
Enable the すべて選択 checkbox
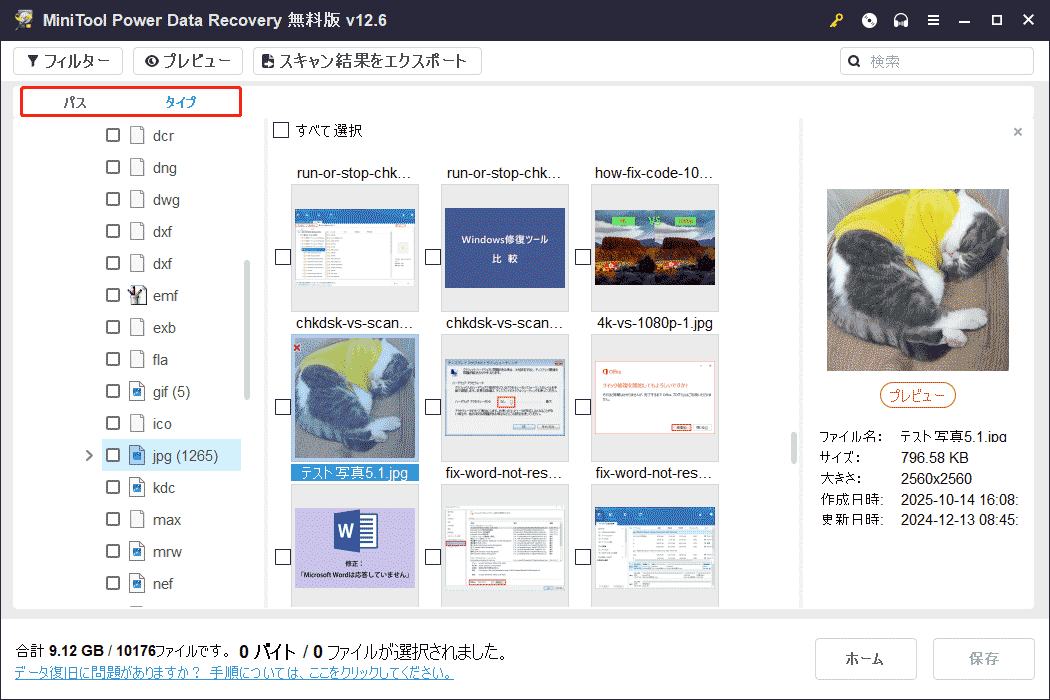[282, 131]
